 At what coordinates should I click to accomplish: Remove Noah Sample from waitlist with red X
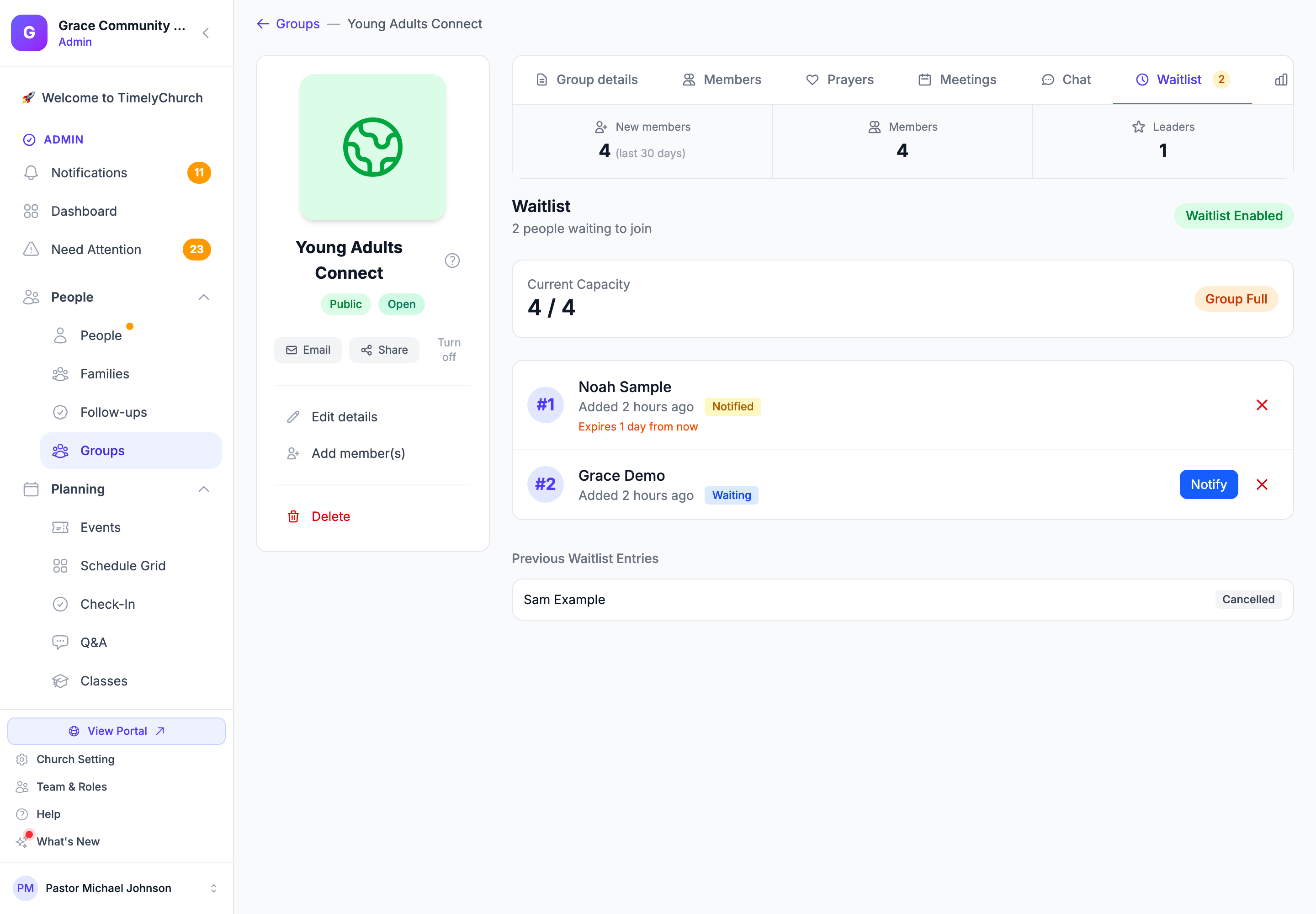[x=1262, y=405]
